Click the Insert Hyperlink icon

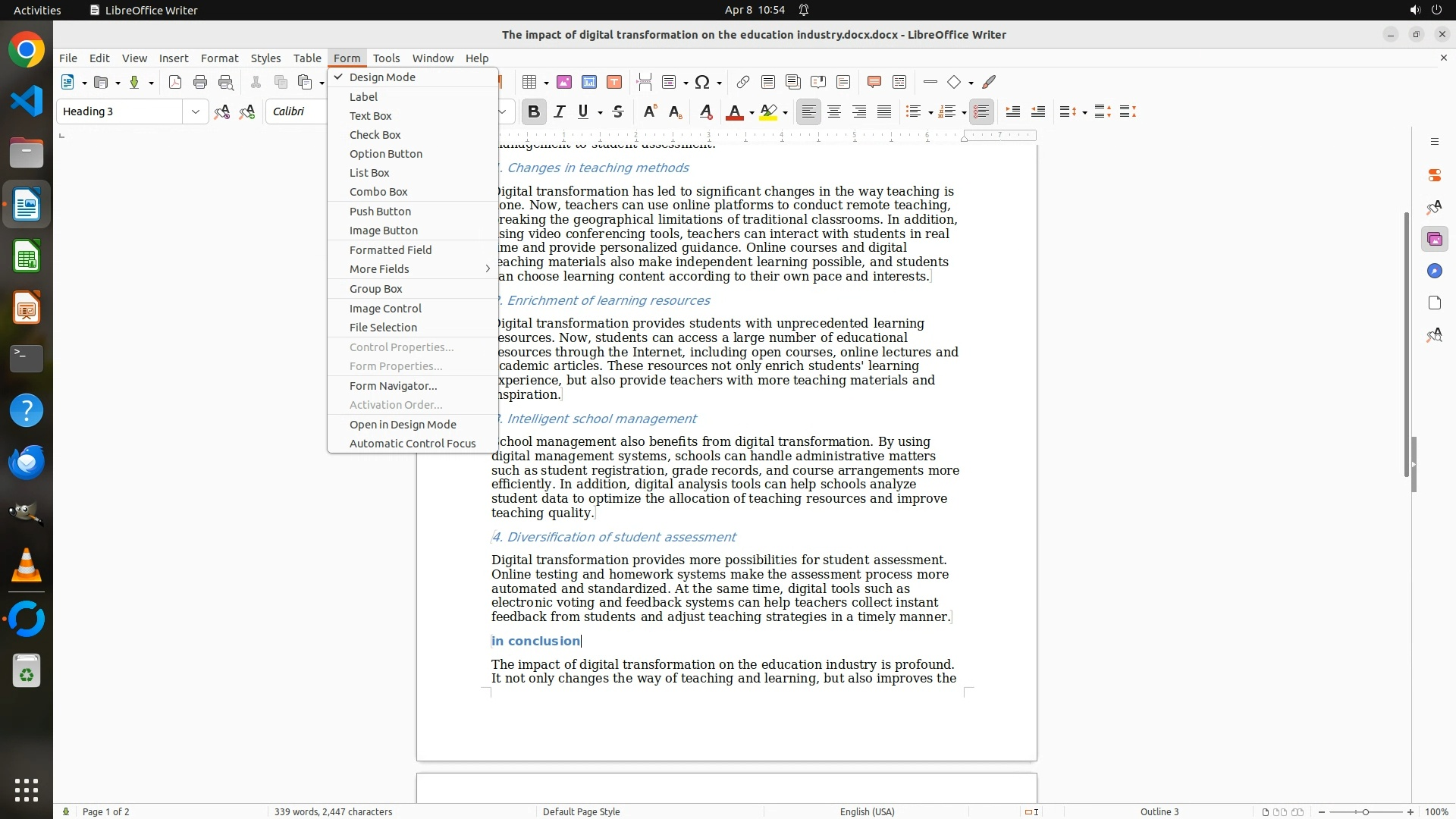[x=742, y=83]
